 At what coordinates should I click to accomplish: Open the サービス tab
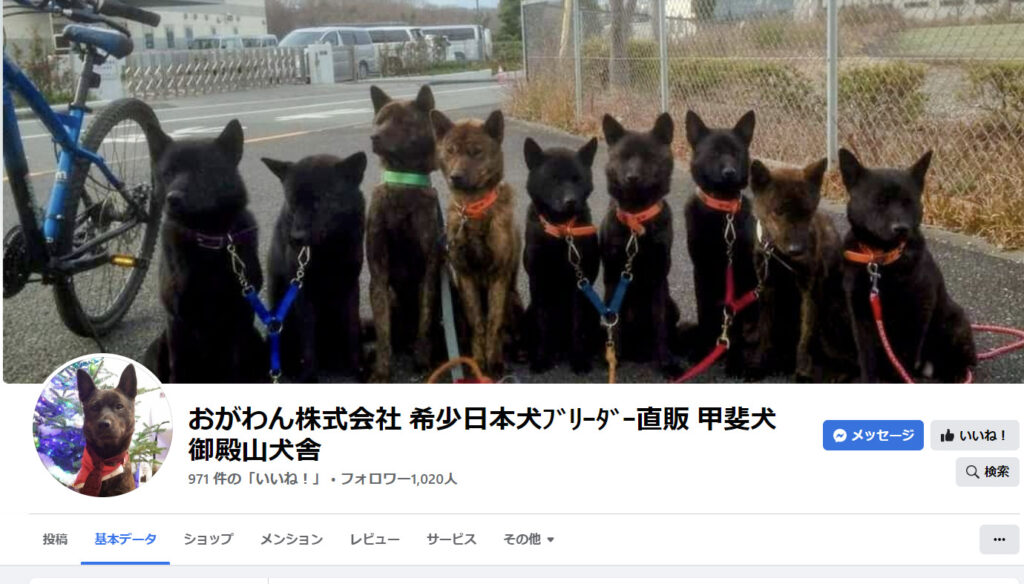click(451, 539)
